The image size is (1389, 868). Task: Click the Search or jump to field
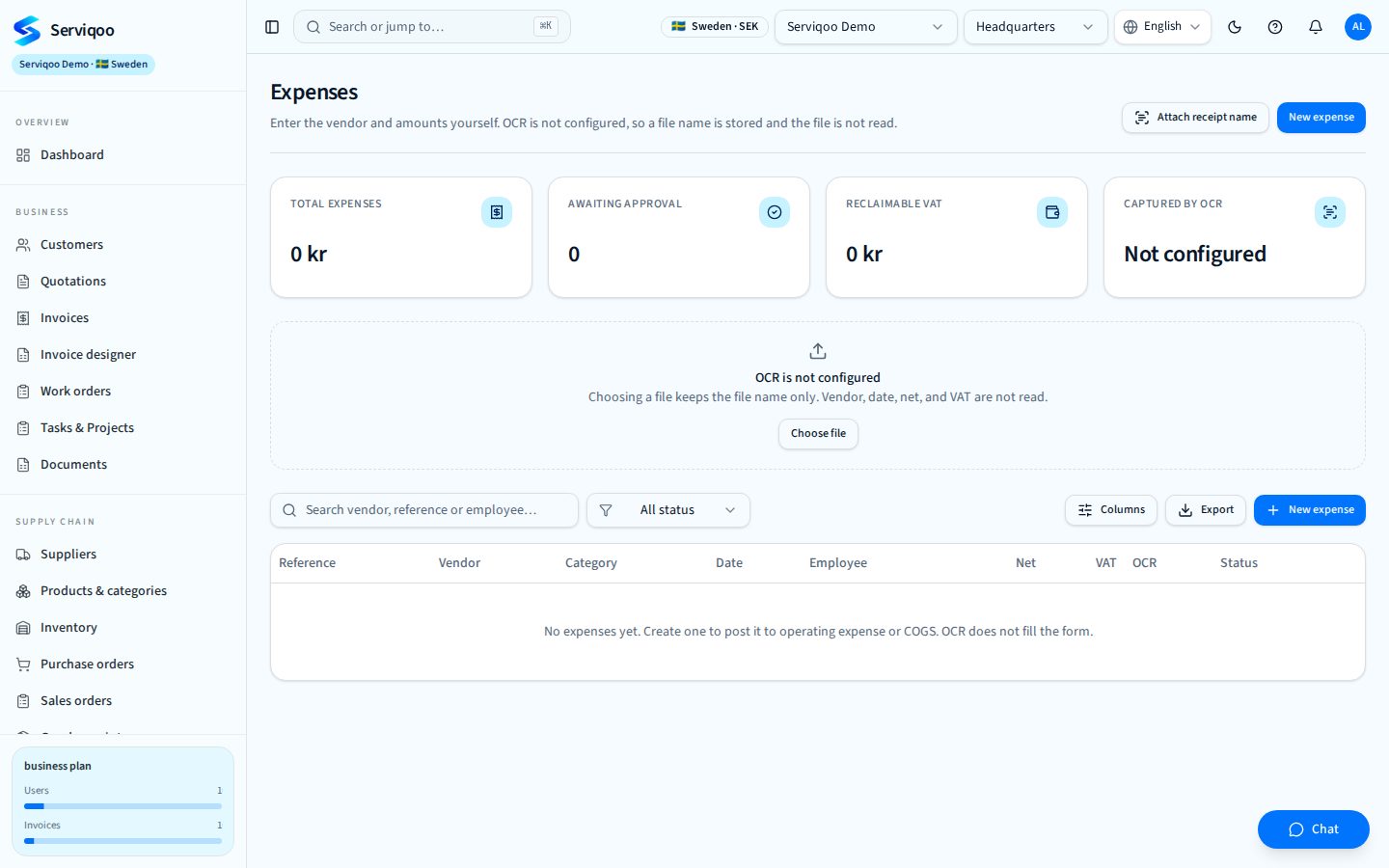click(432, 27)
